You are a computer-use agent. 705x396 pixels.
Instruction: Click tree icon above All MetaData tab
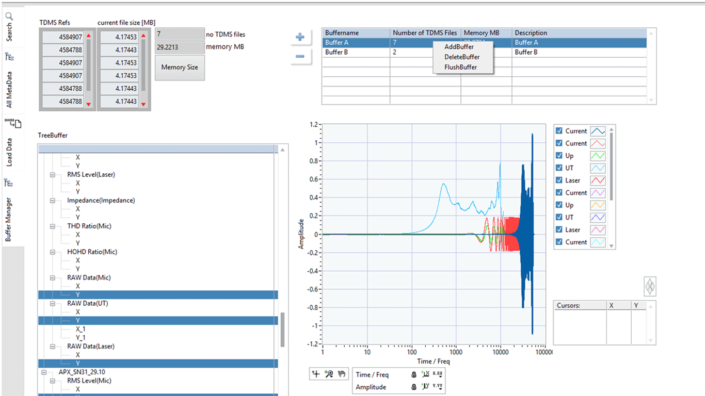point(9,57)
